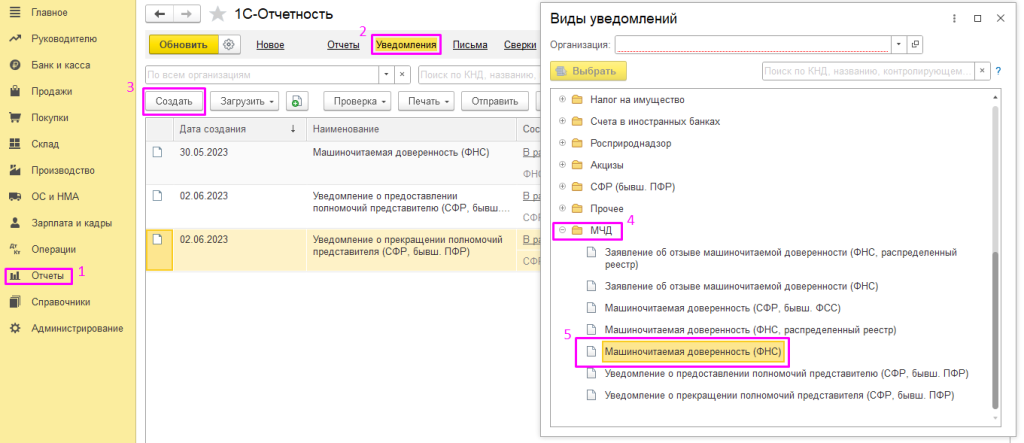Open Банк и касса section in sidebar
Viewport: 1024px width, 443px height.
pos(62,65)
